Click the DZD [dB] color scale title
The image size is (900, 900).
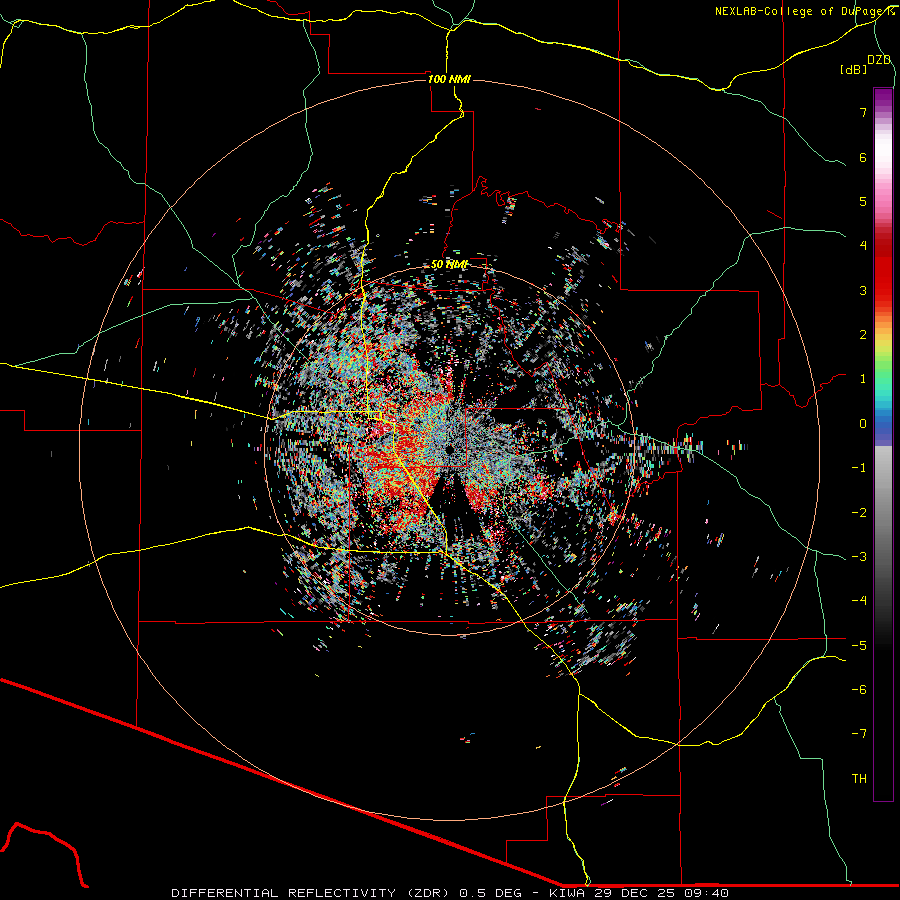[x=866, y=64]
